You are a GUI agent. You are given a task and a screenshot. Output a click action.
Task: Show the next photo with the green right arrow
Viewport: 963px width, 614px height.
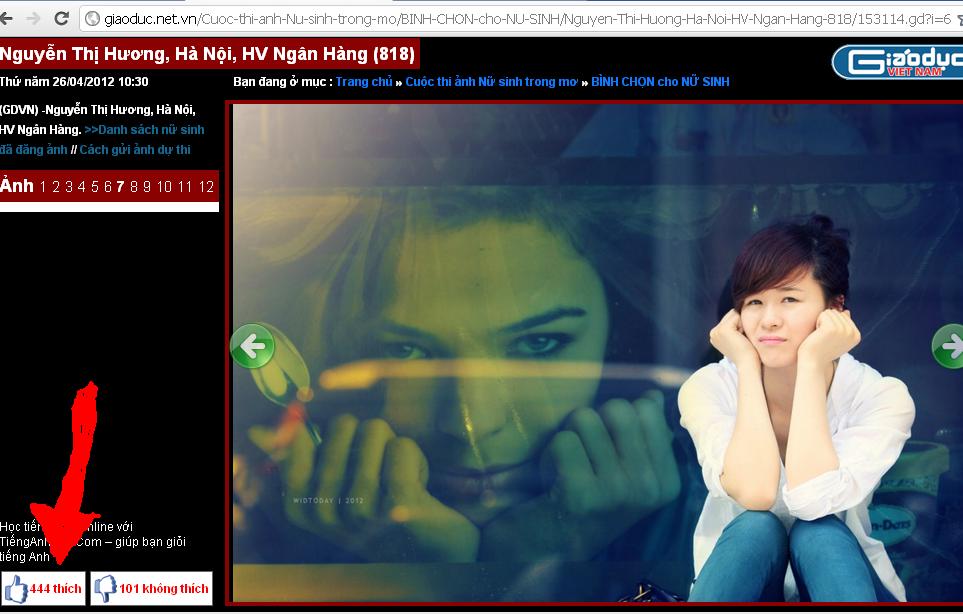coord(948,346)
